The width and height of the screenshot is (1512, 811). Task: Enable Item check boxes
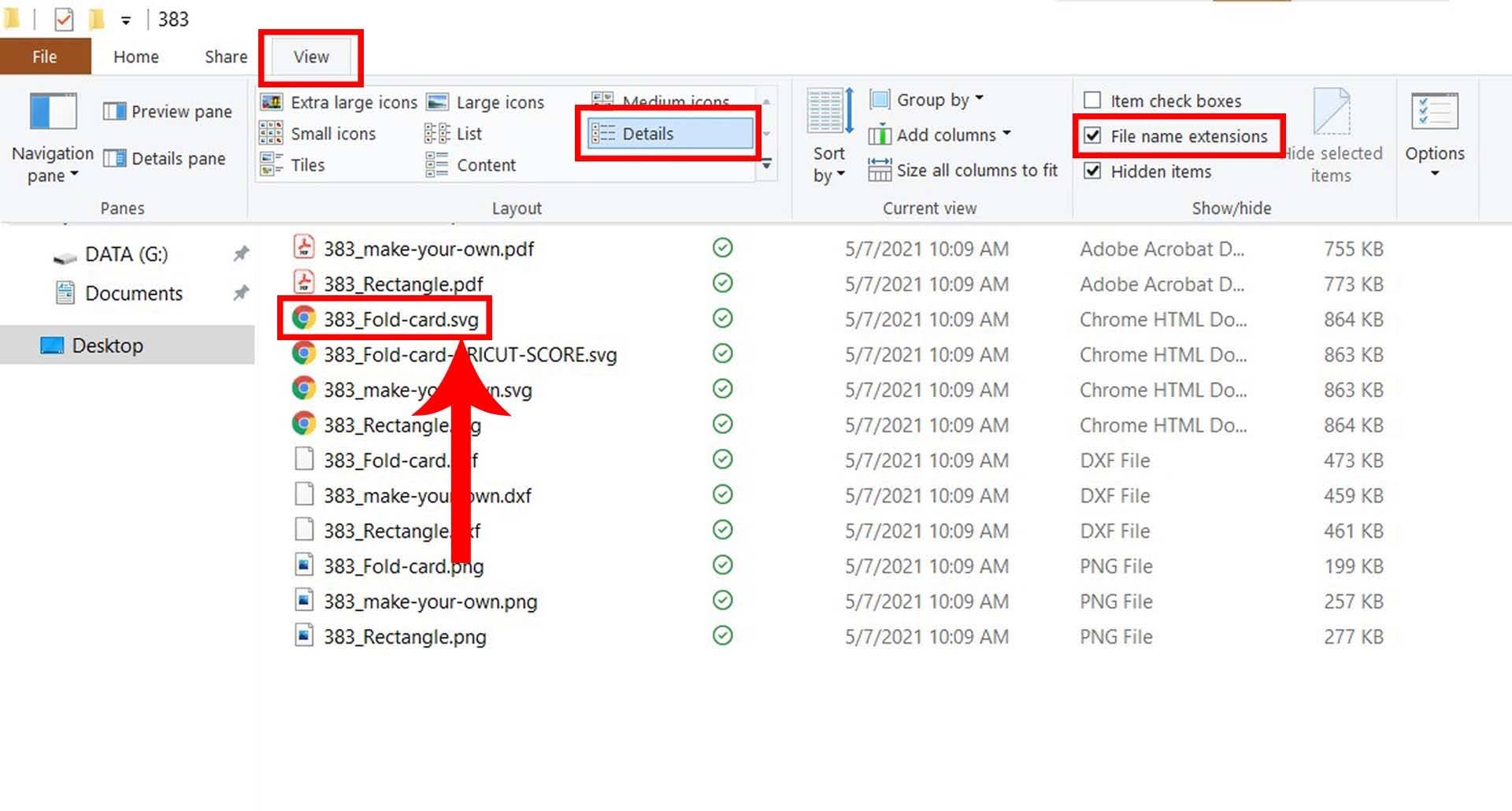[x=1092, y=101]
